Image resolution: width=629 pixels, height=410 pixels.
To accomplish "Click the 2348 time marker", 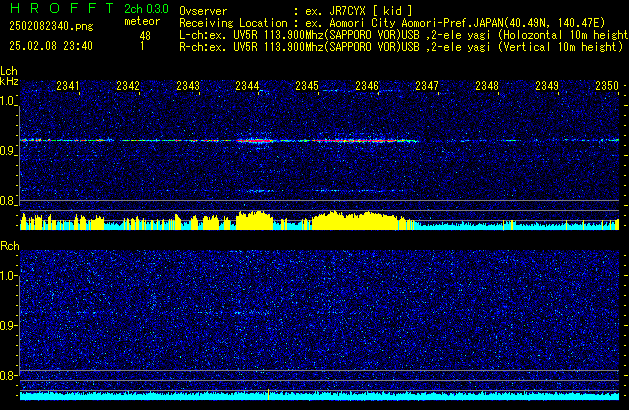I will tap(487, 86).
